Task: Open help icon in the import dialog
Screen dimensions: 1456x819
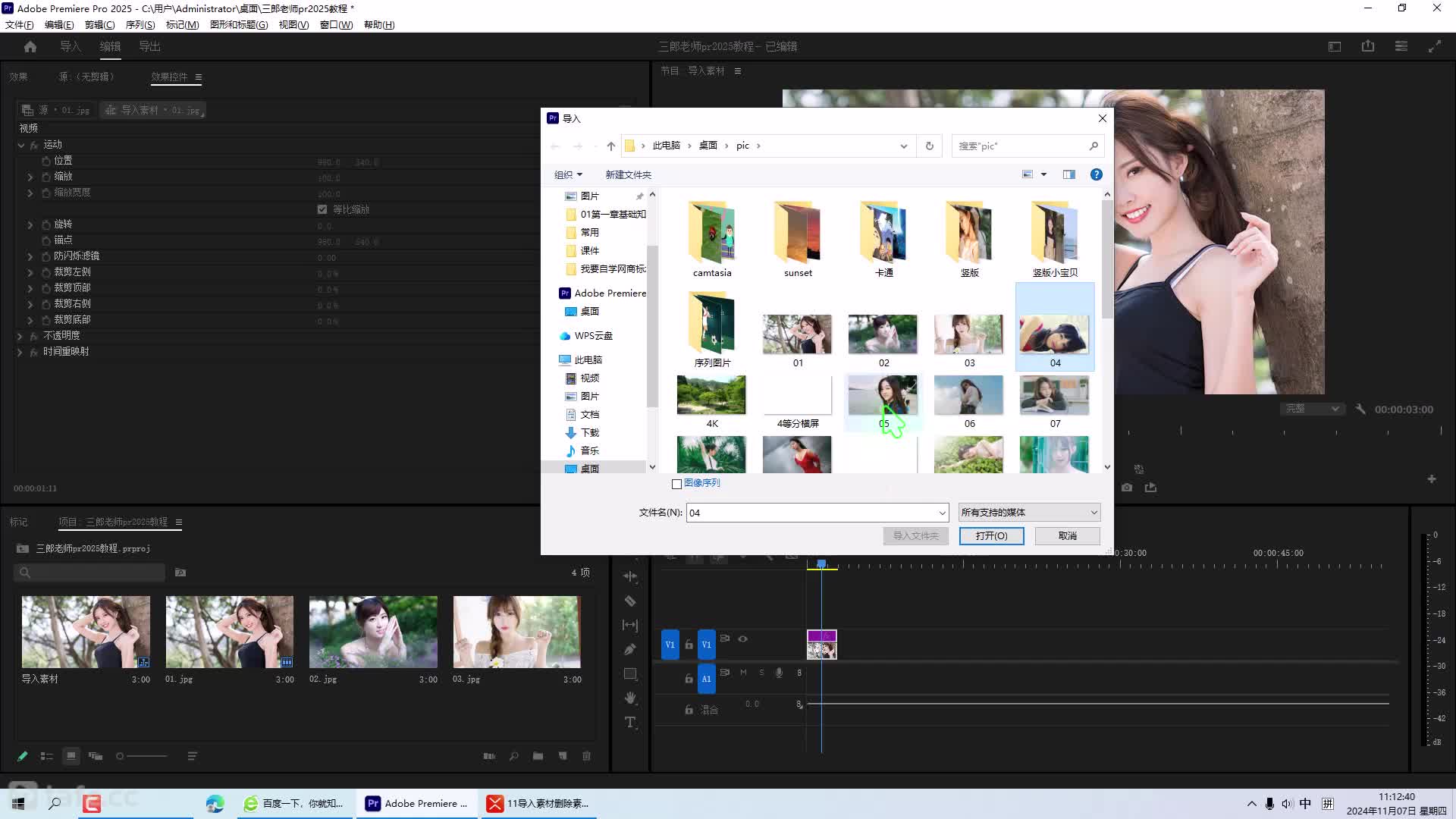Action: (x=1096, y=174)
